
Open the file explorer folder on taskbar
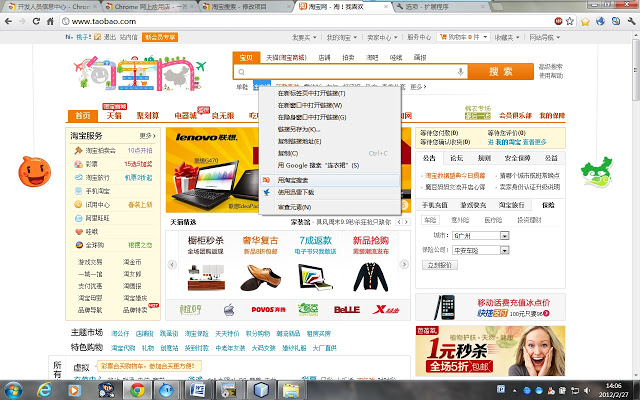(291, 391)
